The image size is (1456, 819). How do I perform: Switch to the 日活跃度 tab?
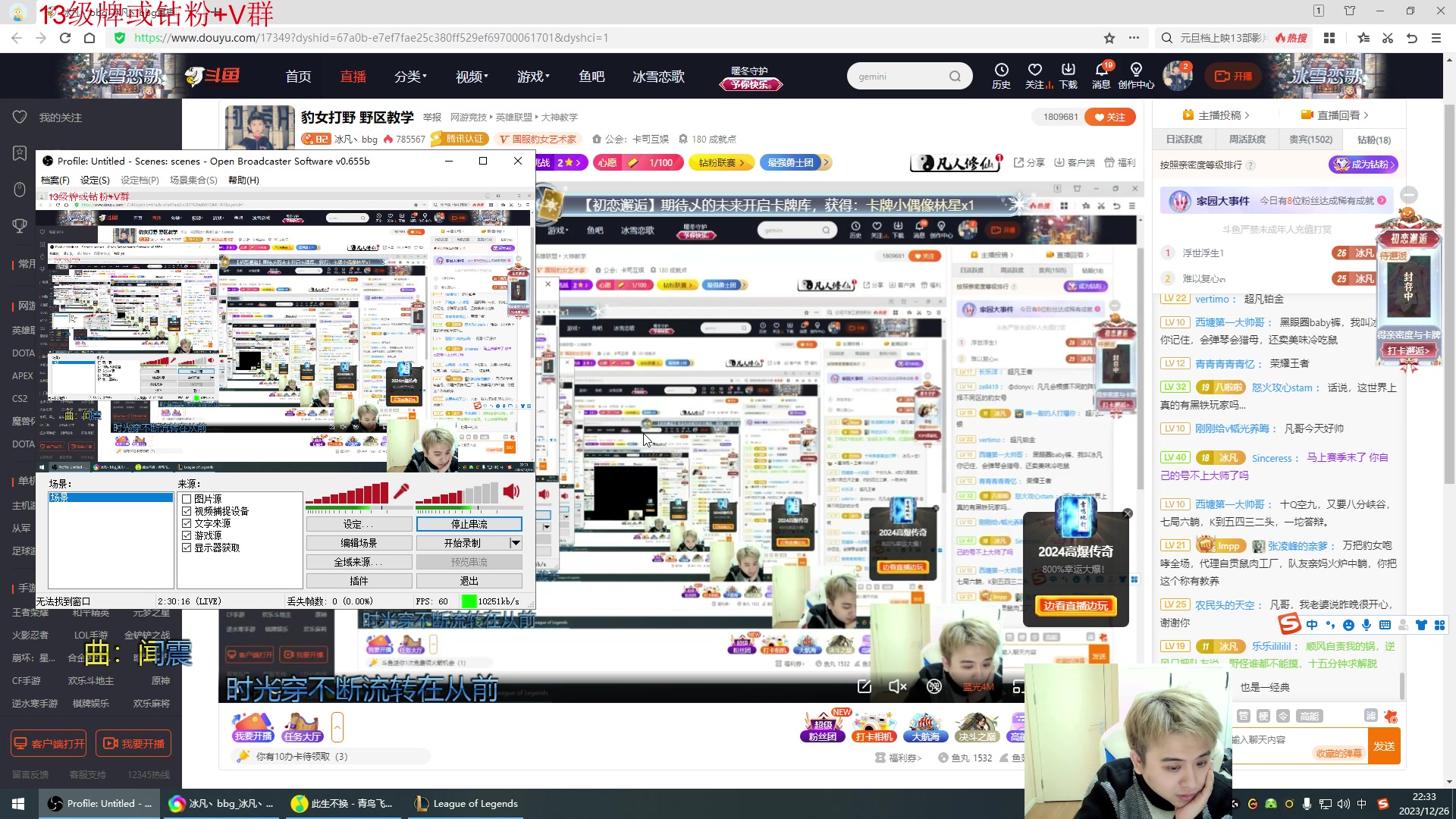pos(1185,140)
